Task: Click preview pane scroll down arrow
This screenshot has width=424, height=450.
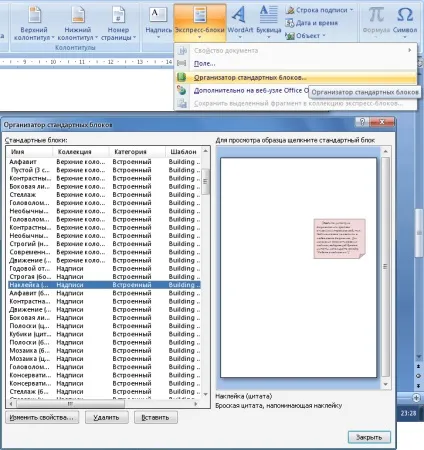Action: pos(386,384)
